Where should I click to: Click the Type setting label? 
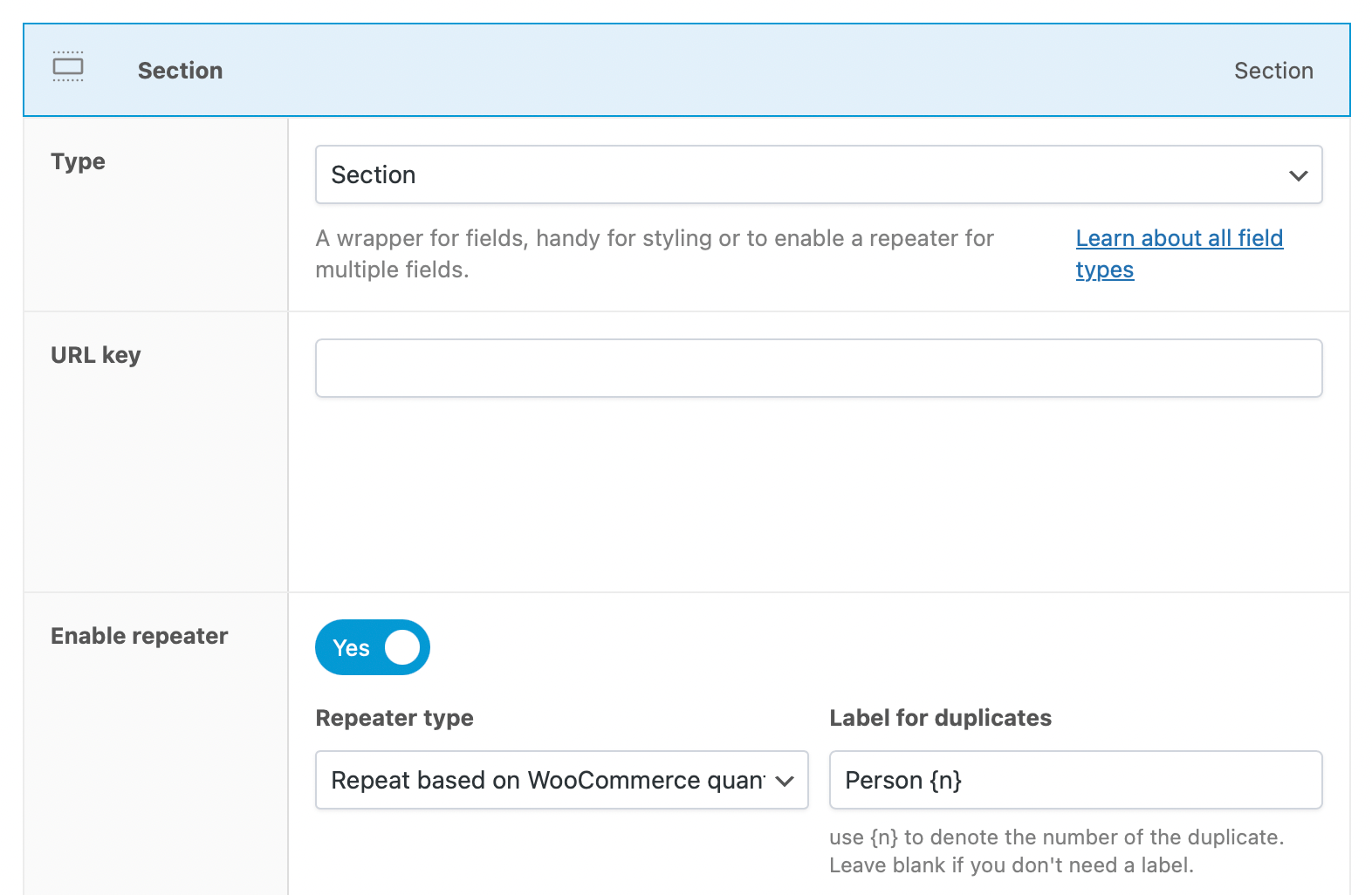coord(78,161)
